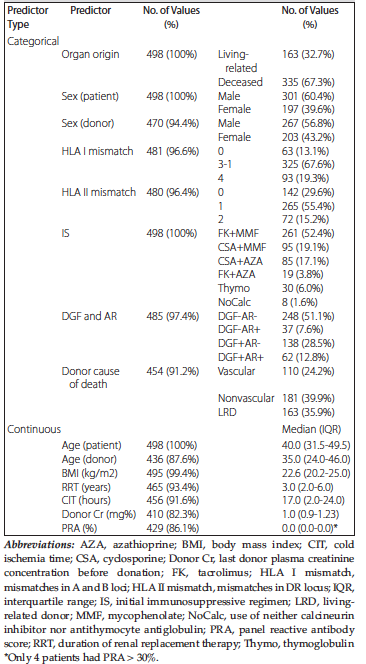Image resolution: width=366 pixels, height=664 pixels.
Task: Select the 'Organ origin' predictor row
Action: (183, 54)
